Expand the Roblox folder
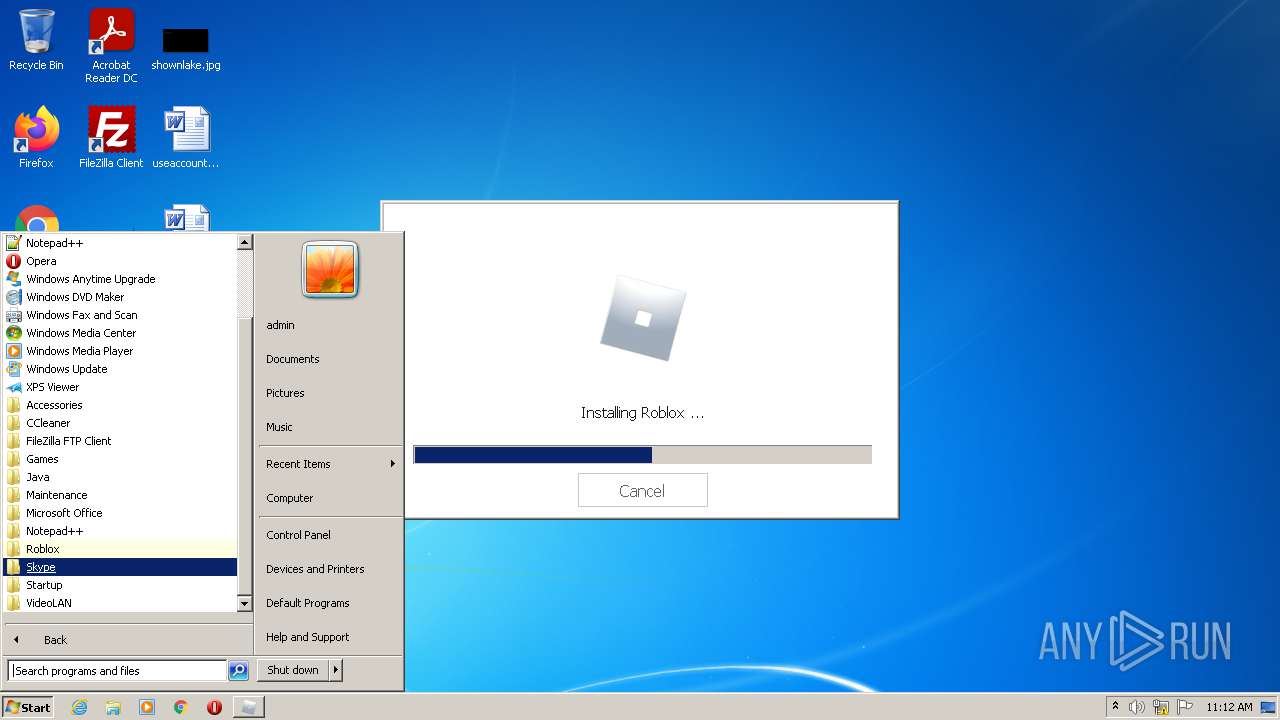The image size is (1280, 720). (120, 549)
